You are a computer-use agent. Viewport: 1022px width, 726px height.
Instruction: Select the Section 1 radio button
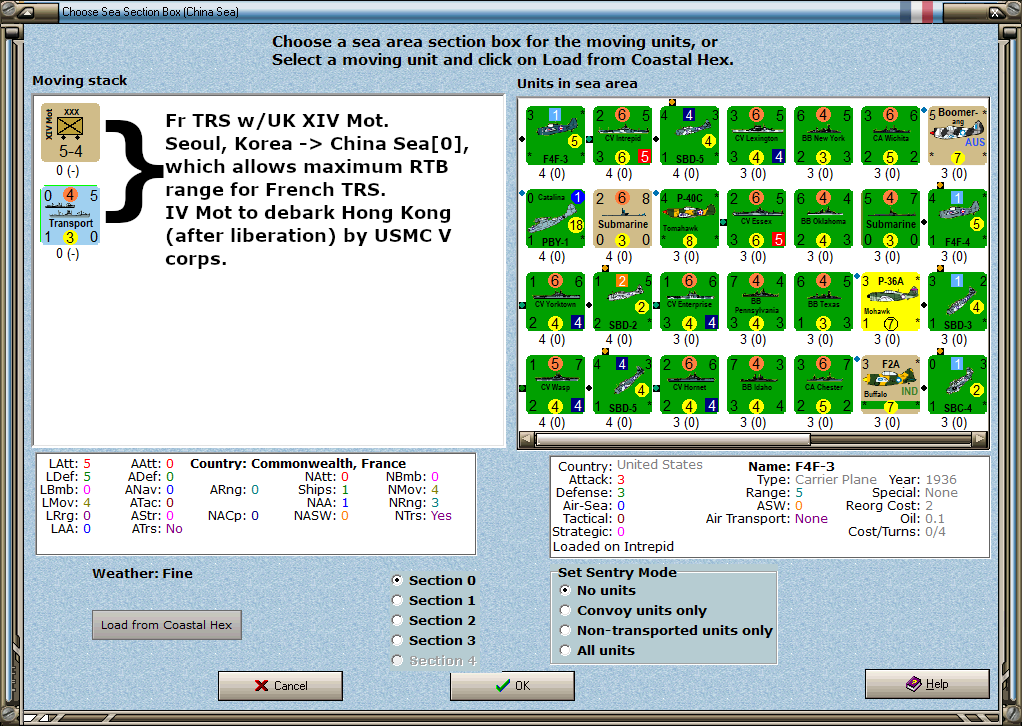coord(434,600)
